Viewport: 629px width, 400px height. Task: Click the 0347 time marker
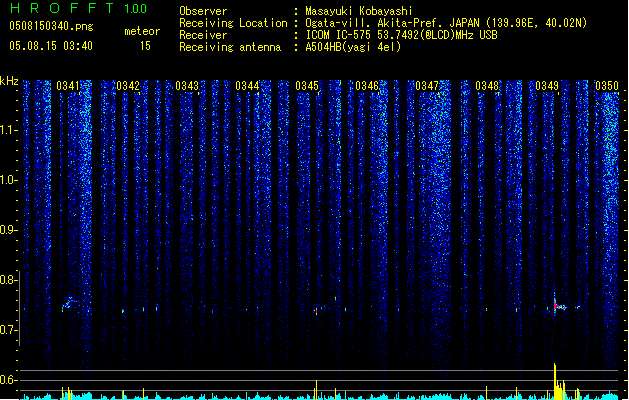(x=427, y=86)
